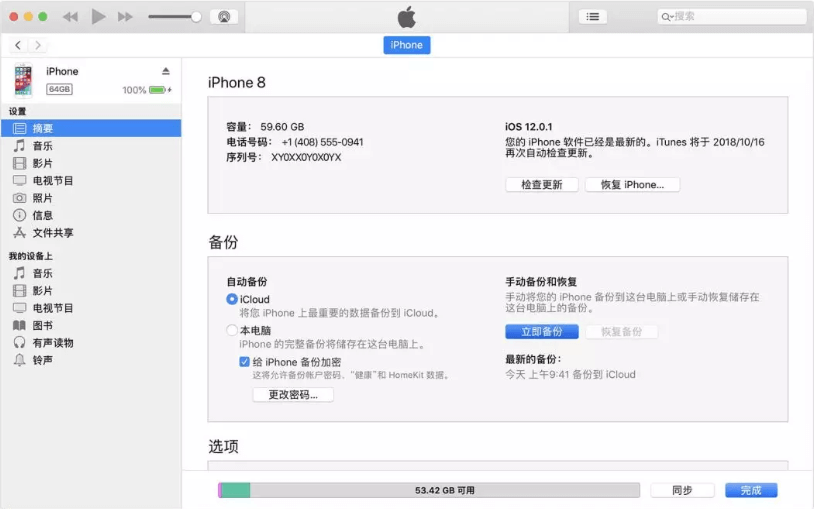Click the battery charge icon

(x=160, y=90)
